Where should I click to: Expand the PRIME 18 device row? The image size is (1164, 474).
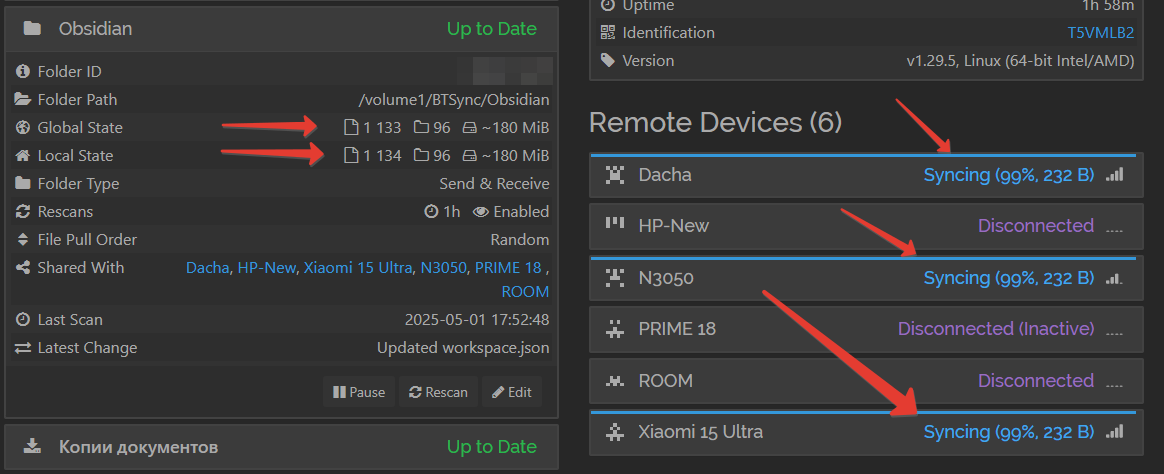tap(866, 329)
